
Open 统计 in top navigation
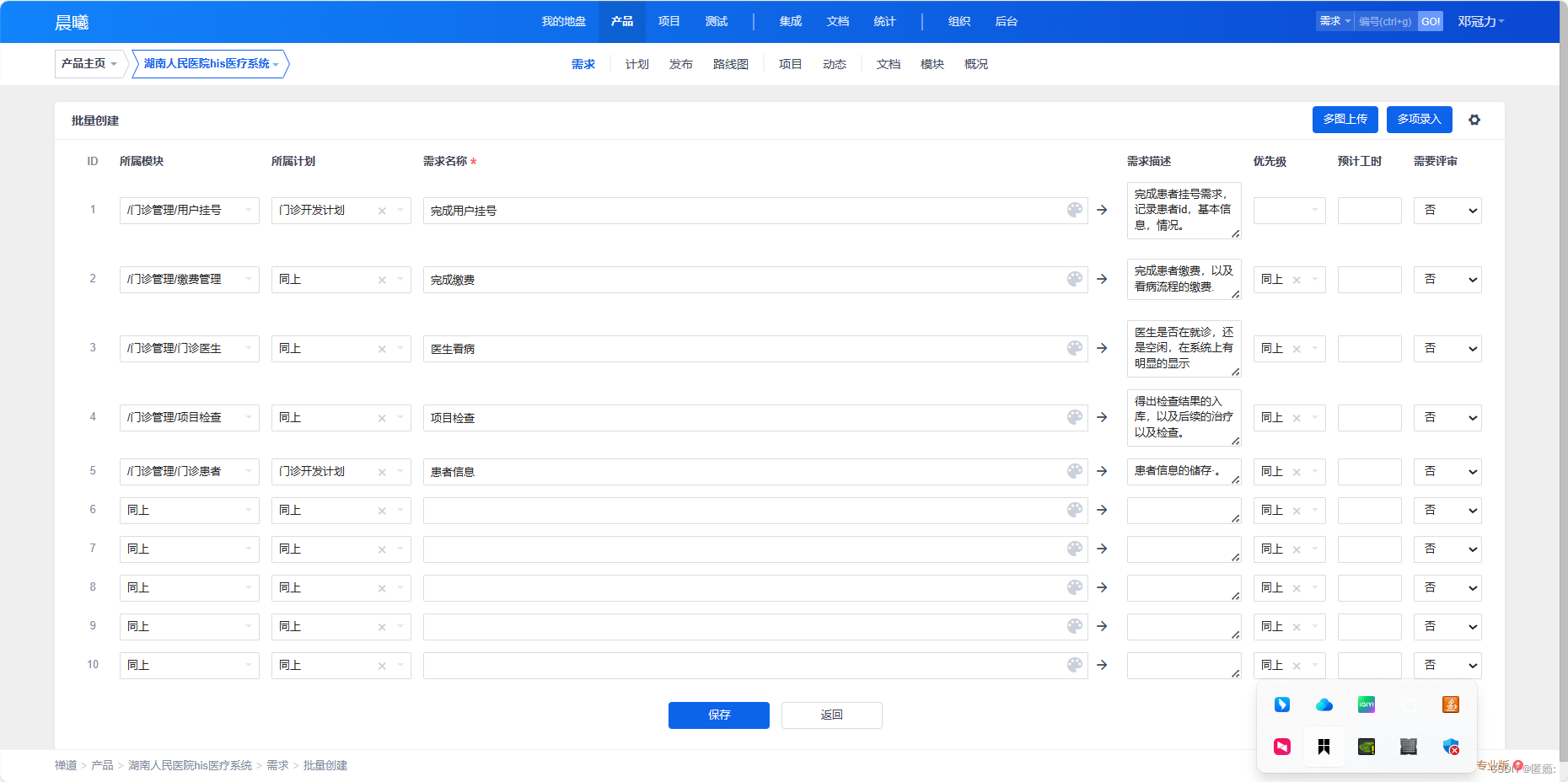click(x=884, y=22)
